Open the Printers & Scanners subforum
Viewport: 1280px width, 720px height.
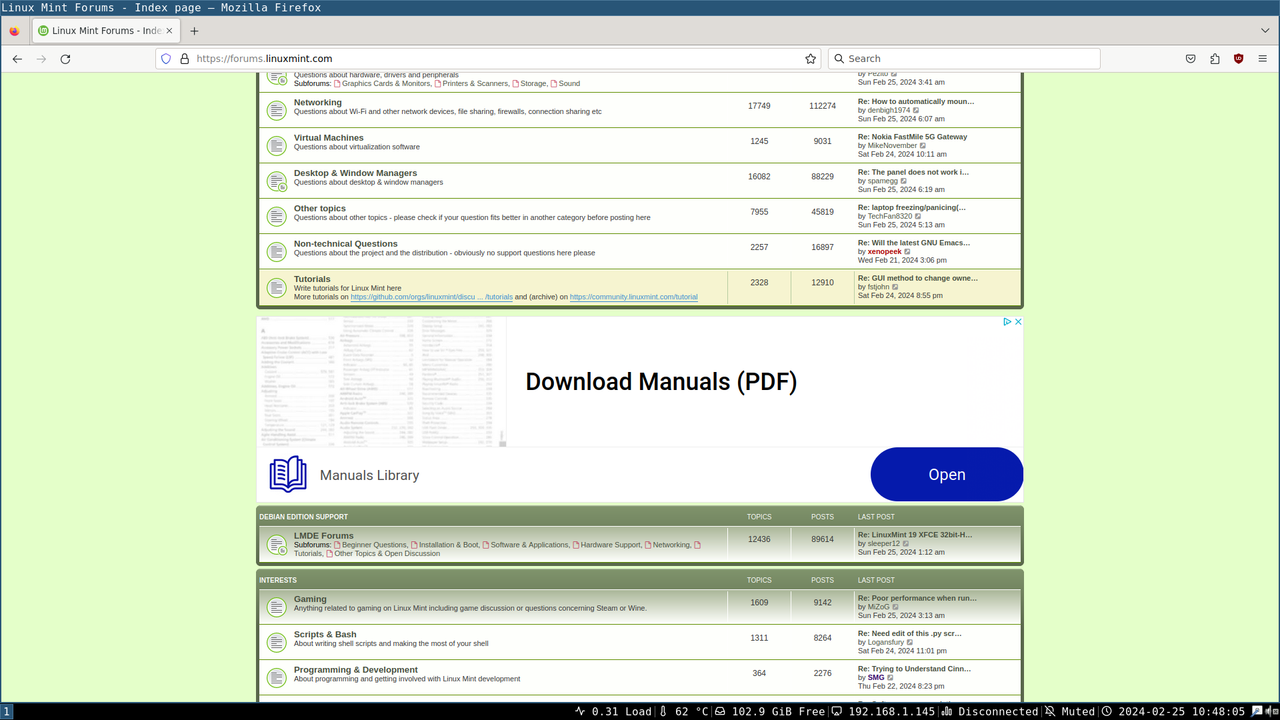tap(475, 84)
